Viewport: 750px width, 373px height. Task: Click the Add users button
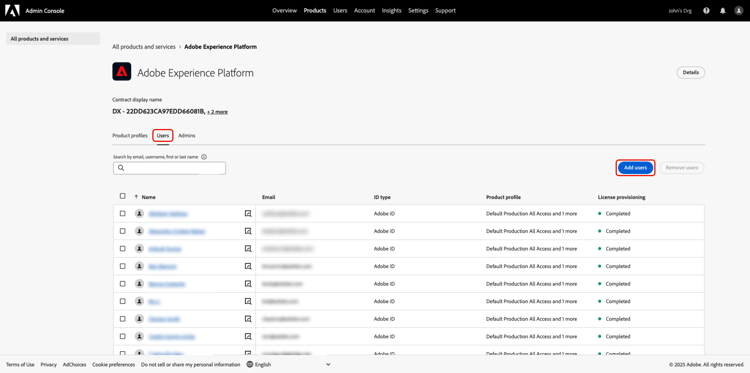pos(635,168)
